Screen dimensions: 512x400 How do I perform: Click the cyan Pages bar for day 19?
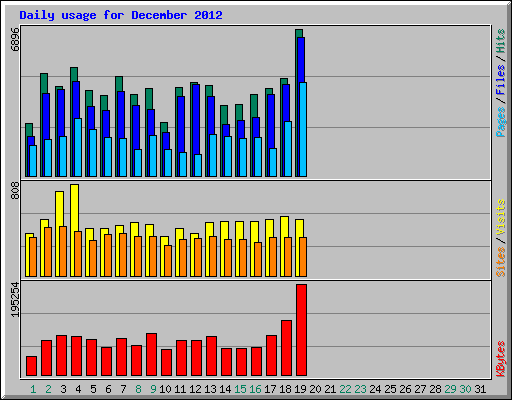(303, 129)
